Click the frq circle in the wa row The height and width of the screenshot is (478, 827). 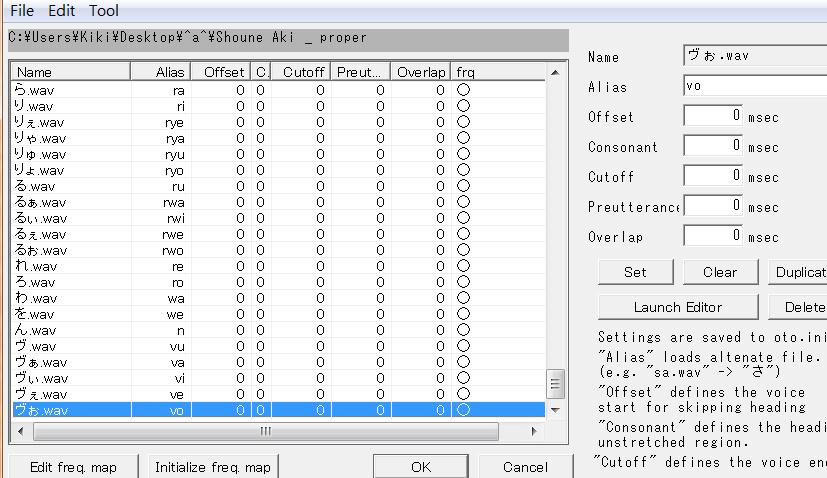tap(463, 298)
